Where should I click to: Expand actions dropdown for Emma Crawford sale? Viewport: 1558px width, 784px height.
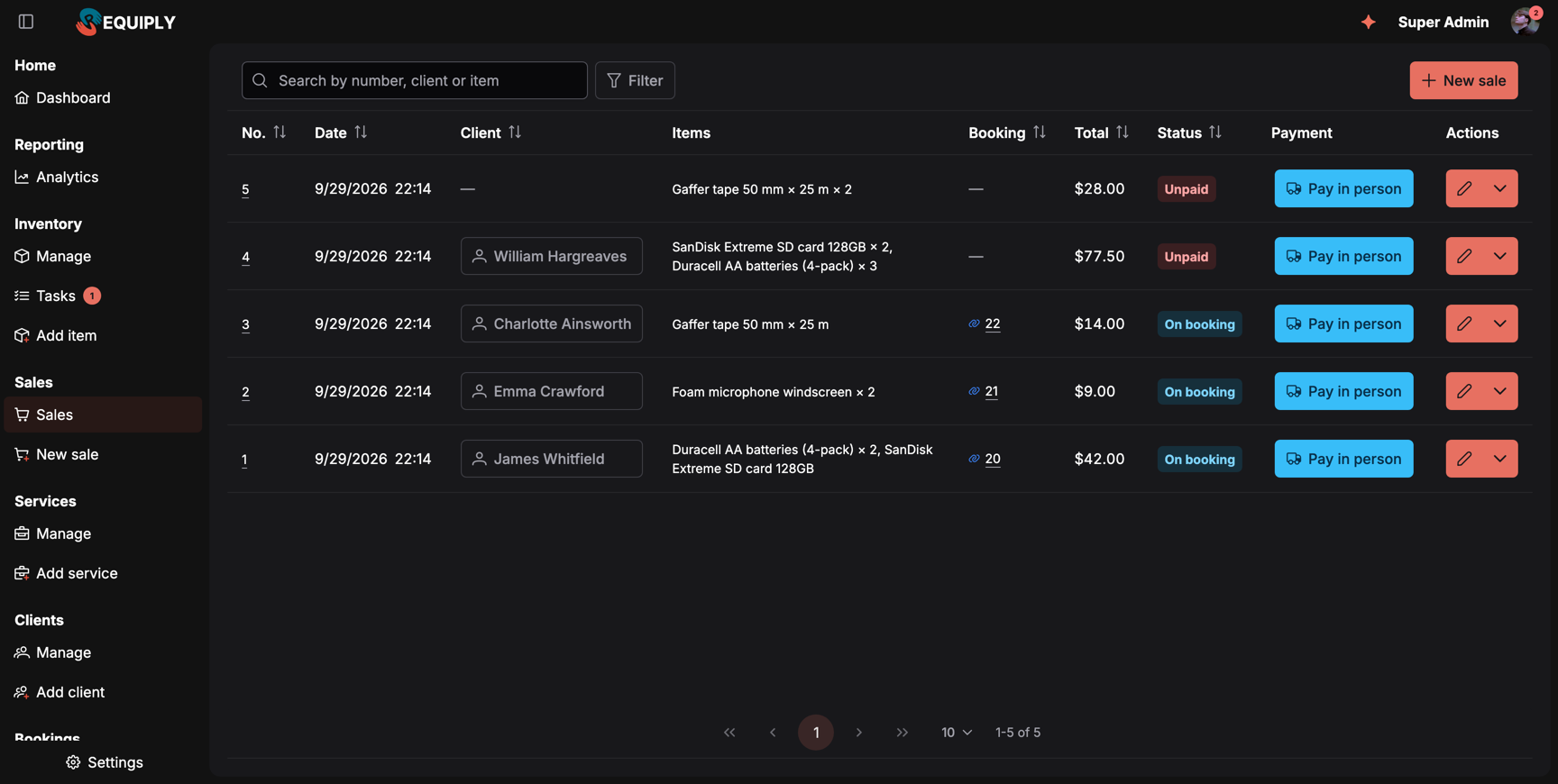click(1500, 391)
